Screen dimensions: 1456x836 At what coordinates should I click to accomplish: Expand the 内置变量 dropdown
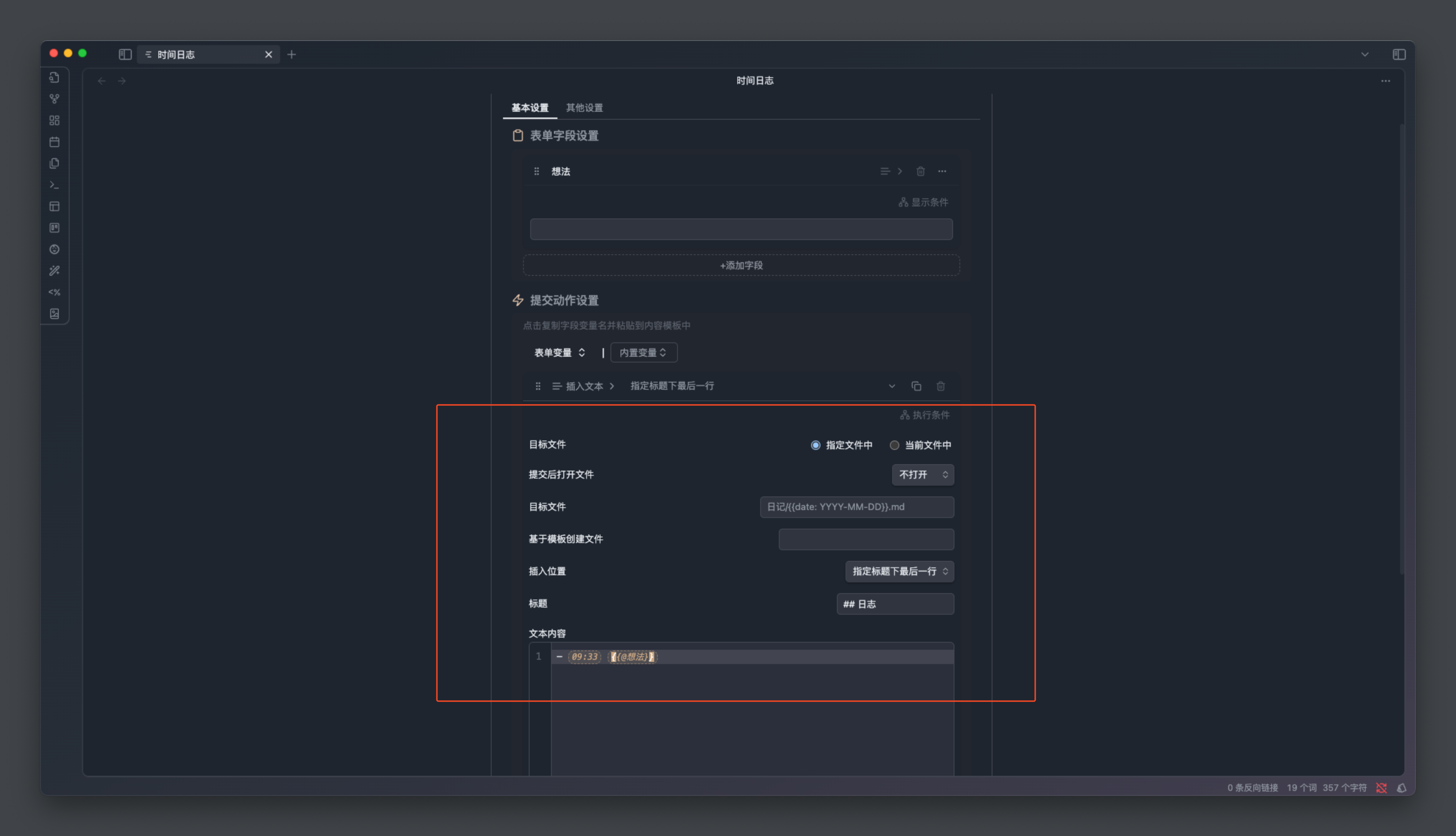click(x=643, y=352)
